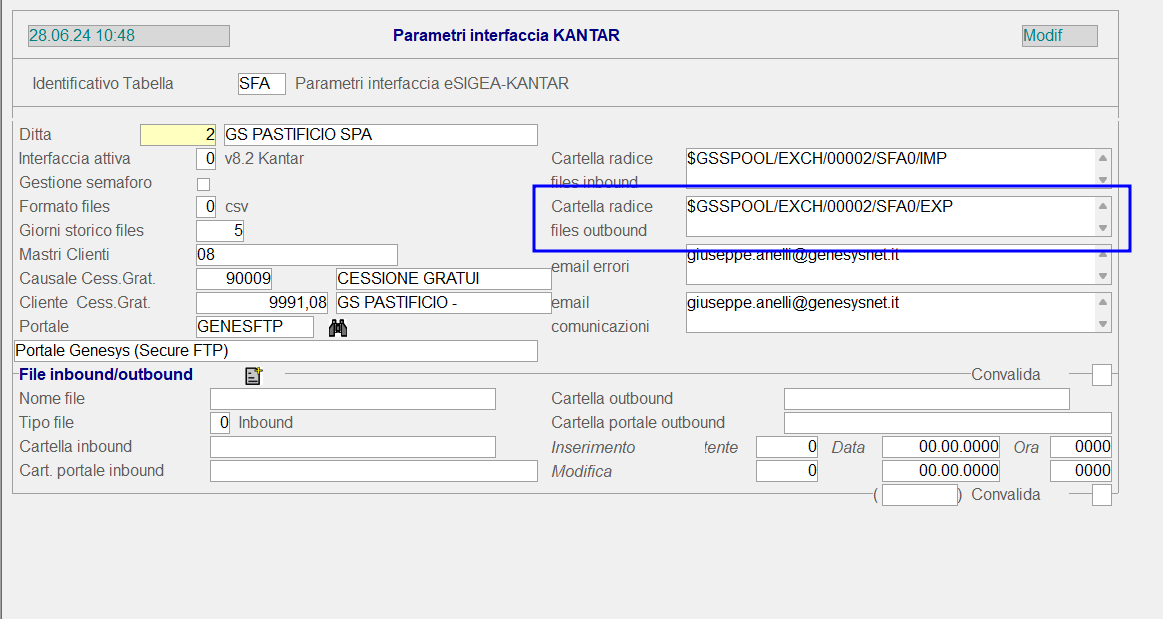Tick the Convalida checkbox in File inbound/outbound header
This screenshot has width=1163, height=619.
pos(1101,375)
